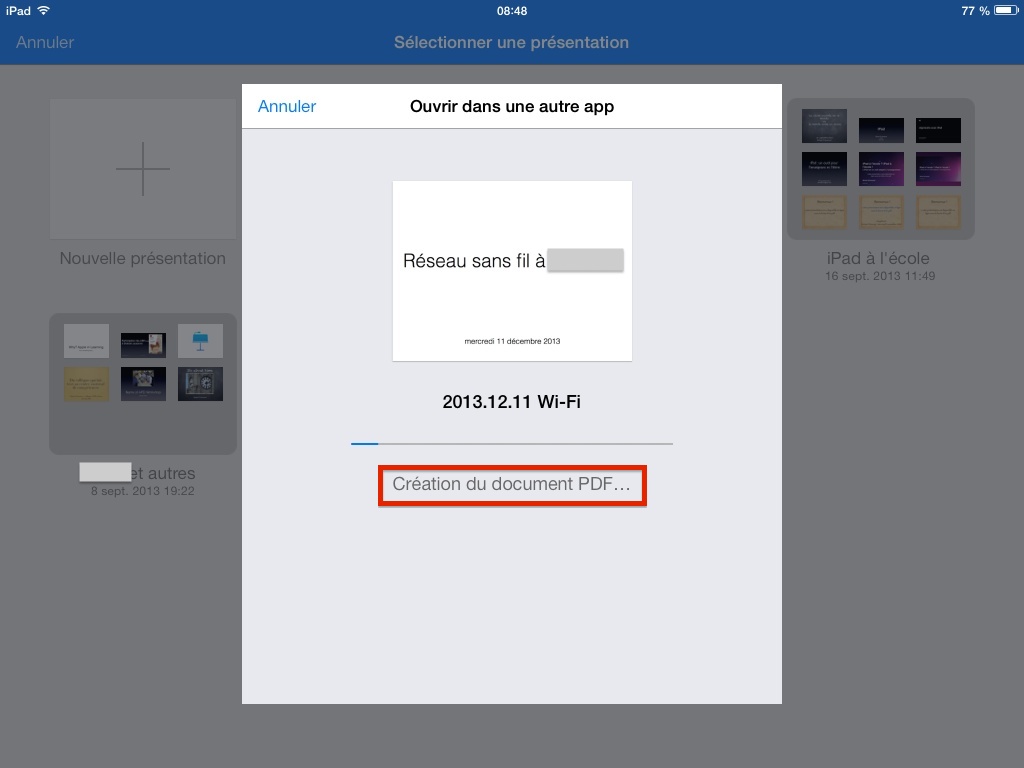Tap the "Nouvelle présentation" label
The height and width of the screenshot is (768, 1024).
(x=143, y=258)
